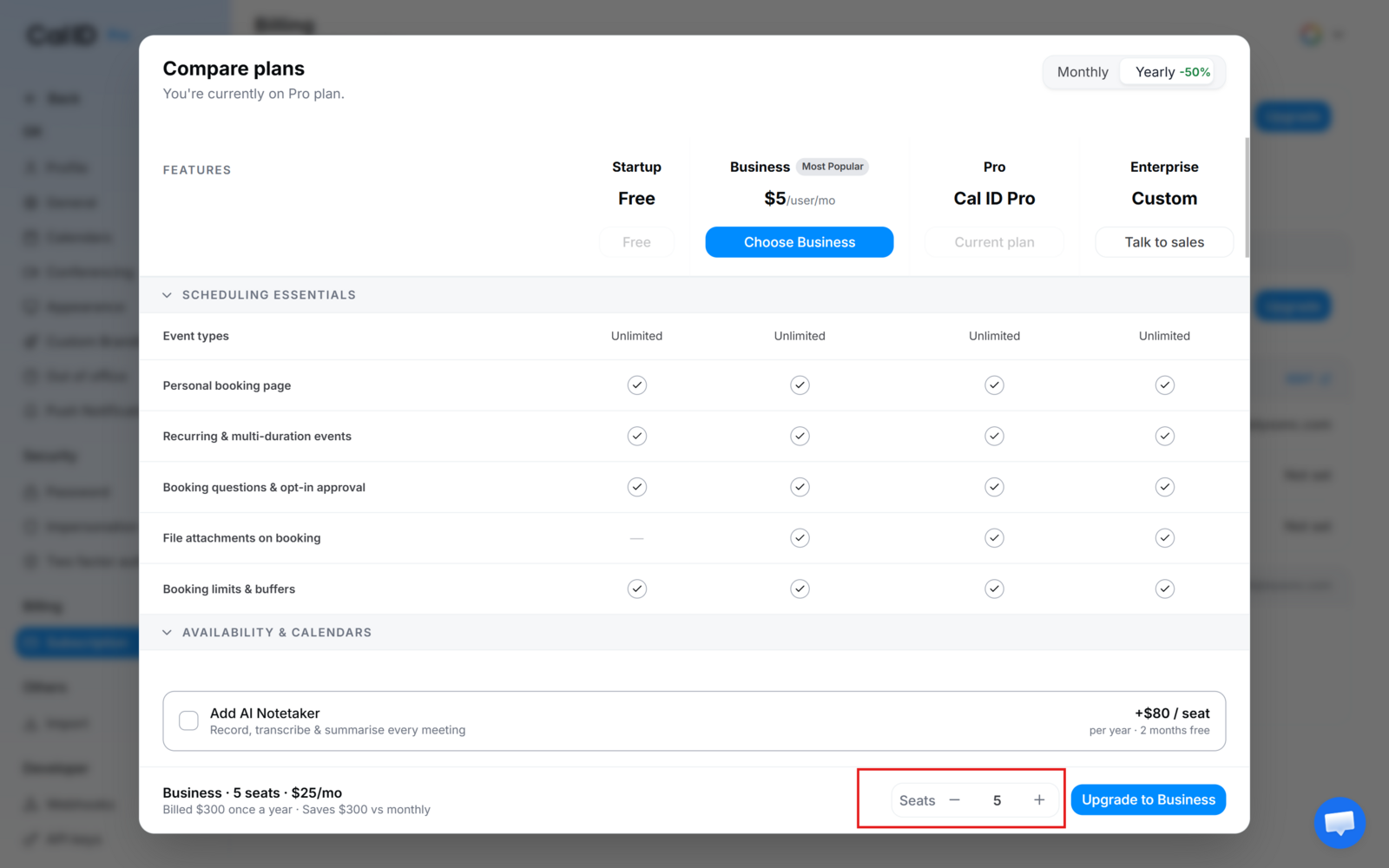This screenshot has width=1389, height=868.
Task: Click Business checkmark for Booking questions & opt-in approval
Action: [800, 487]
